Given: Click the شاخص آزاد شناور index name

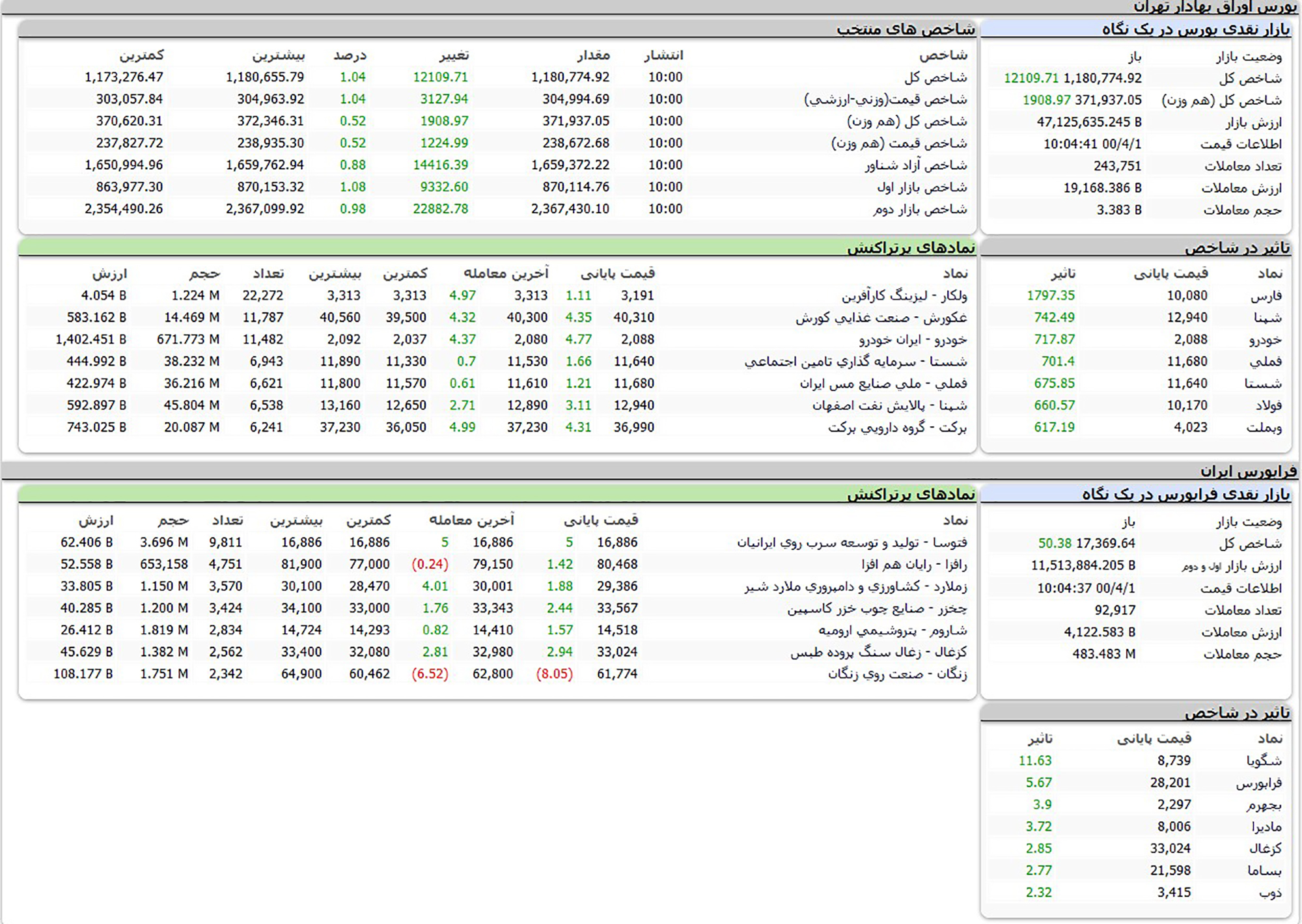Looking at the screenshot, I should point(915,165).
